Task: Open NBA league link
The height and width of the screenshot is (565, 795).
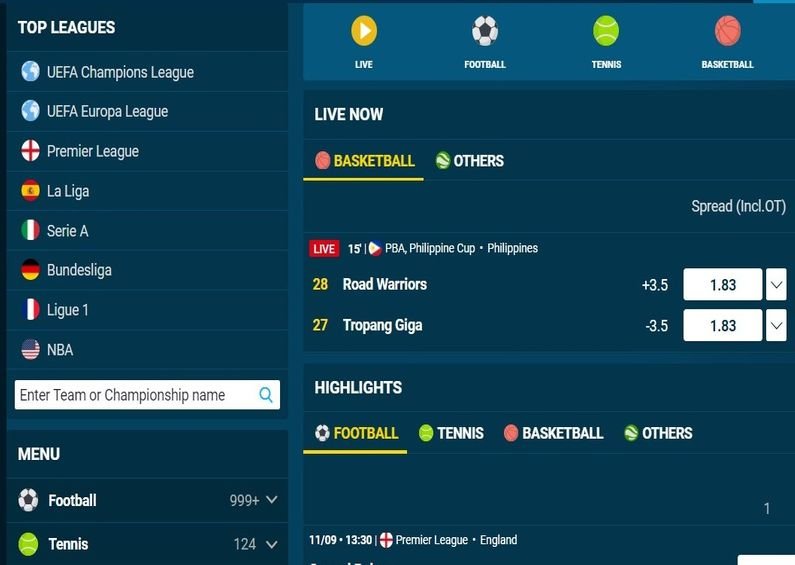Action: 60,350
